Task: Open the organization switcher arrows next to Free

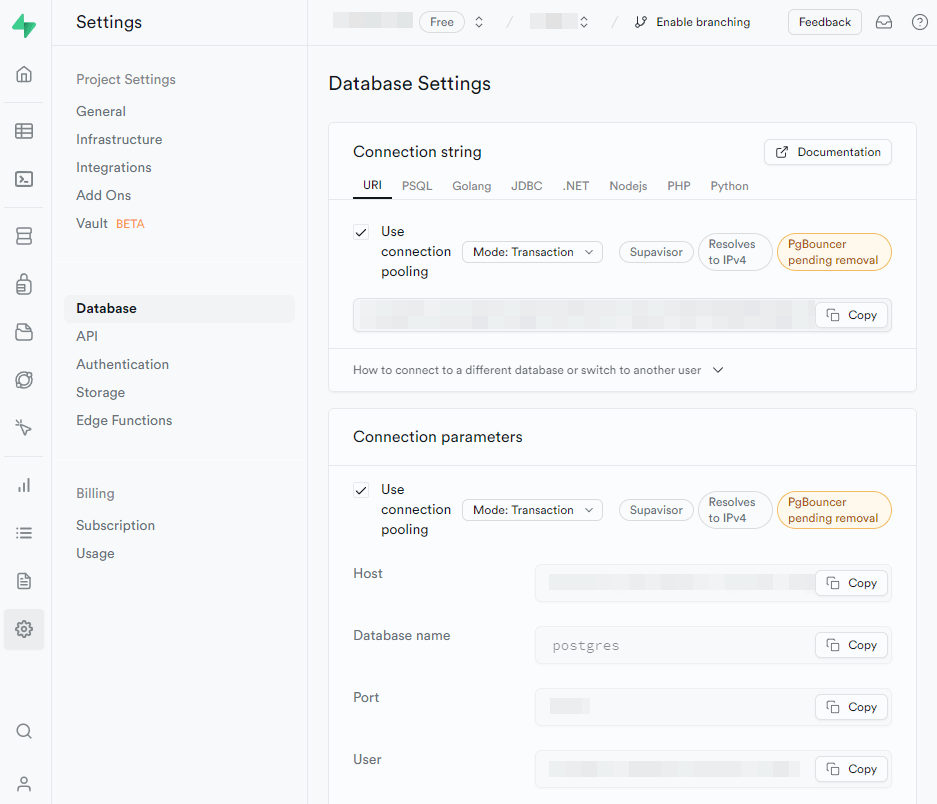Action: [479, 22]
